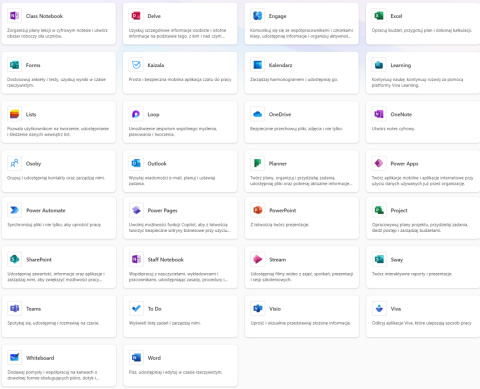480x389 pixels.
Task: Select the Viva app icon
Action: click(x=379, y=309)
